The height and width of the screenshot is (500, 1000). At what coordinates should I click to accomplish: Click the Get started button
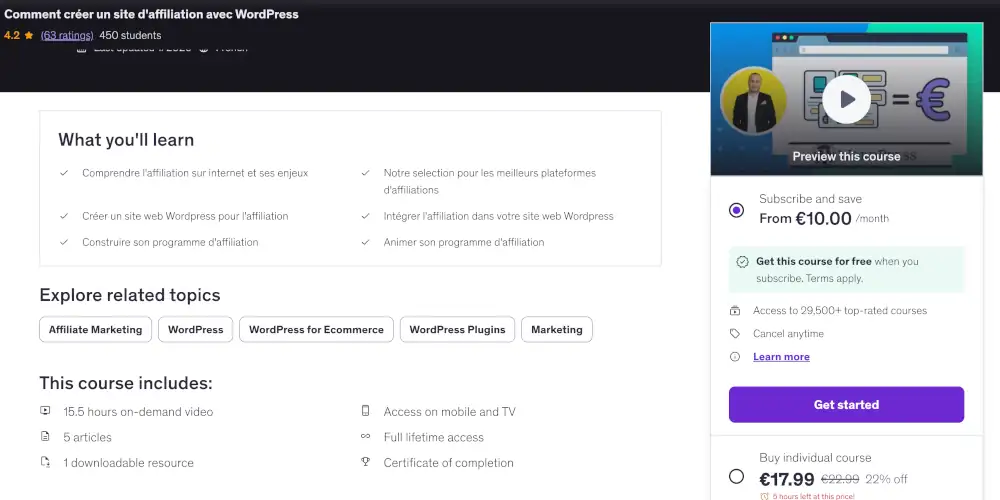(846, 404)
